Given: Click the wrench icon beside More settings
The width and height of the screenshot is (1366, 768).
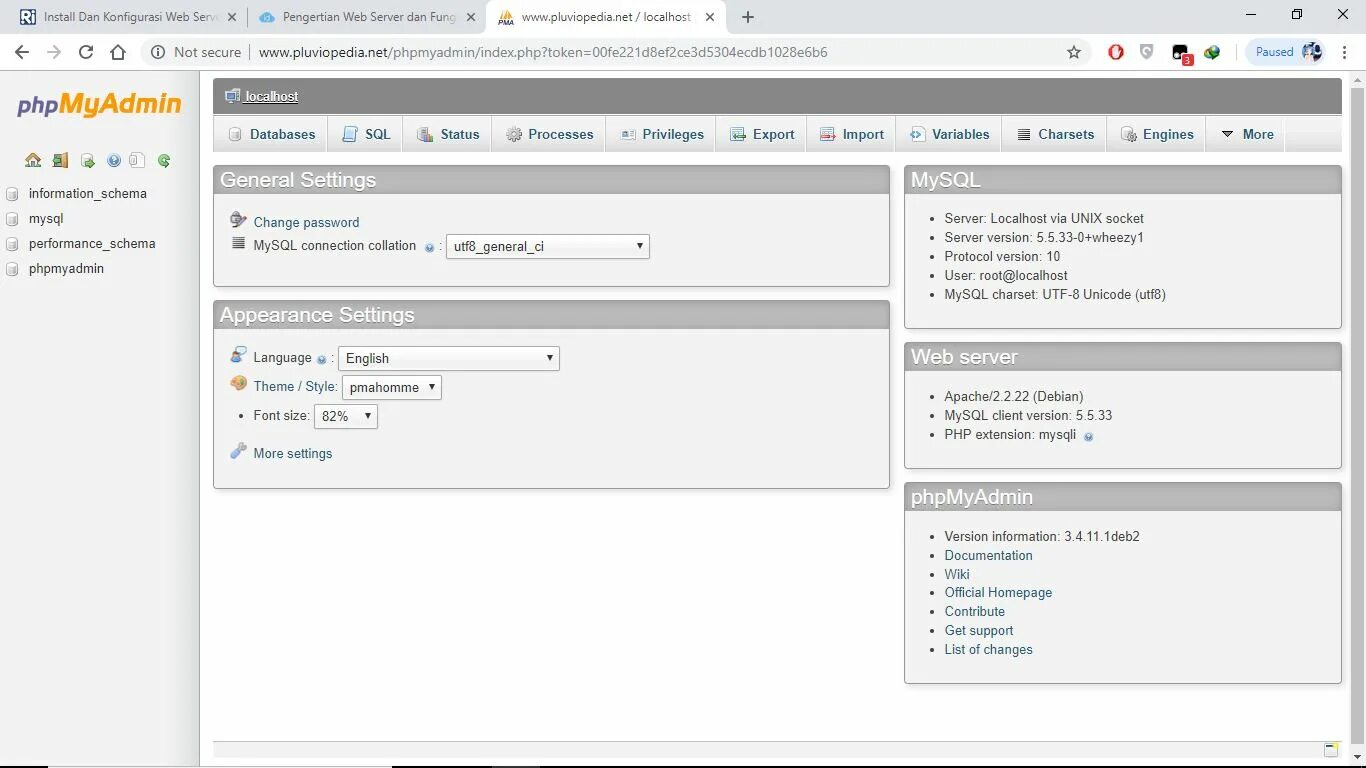Looking at the screenshot, I should tap(238, 451).
